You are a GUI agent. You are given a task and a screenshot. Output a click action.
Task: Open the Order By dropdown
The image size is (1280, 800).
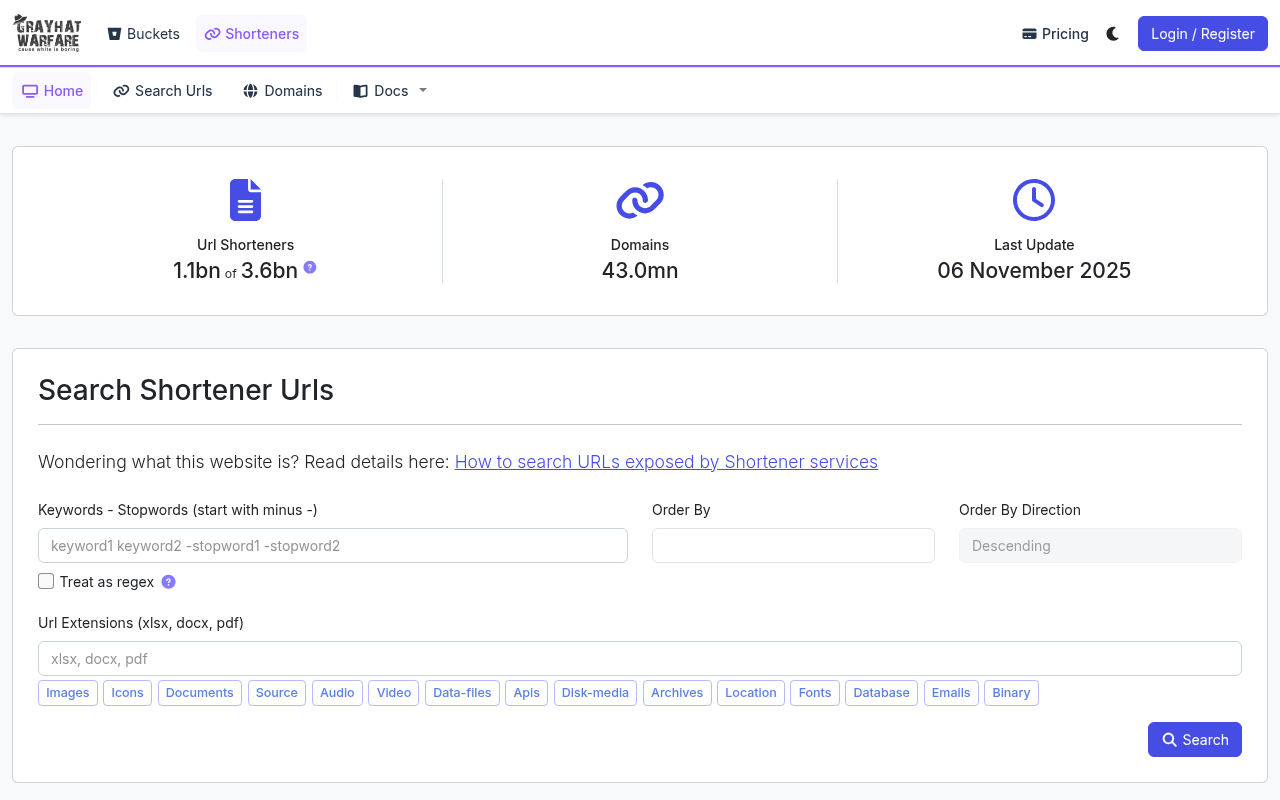click(x=793, y=546)
